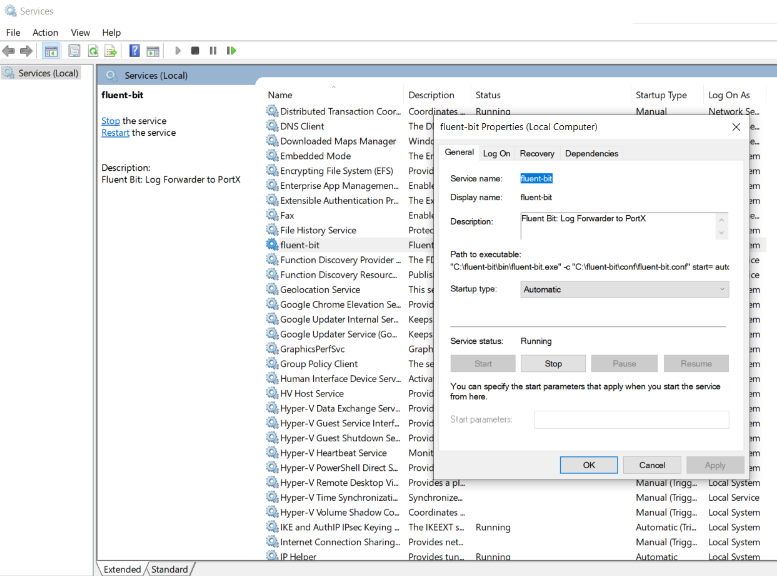Close the fluent-bit Properties dialog
Screen dimensions: 777x576
736,127
